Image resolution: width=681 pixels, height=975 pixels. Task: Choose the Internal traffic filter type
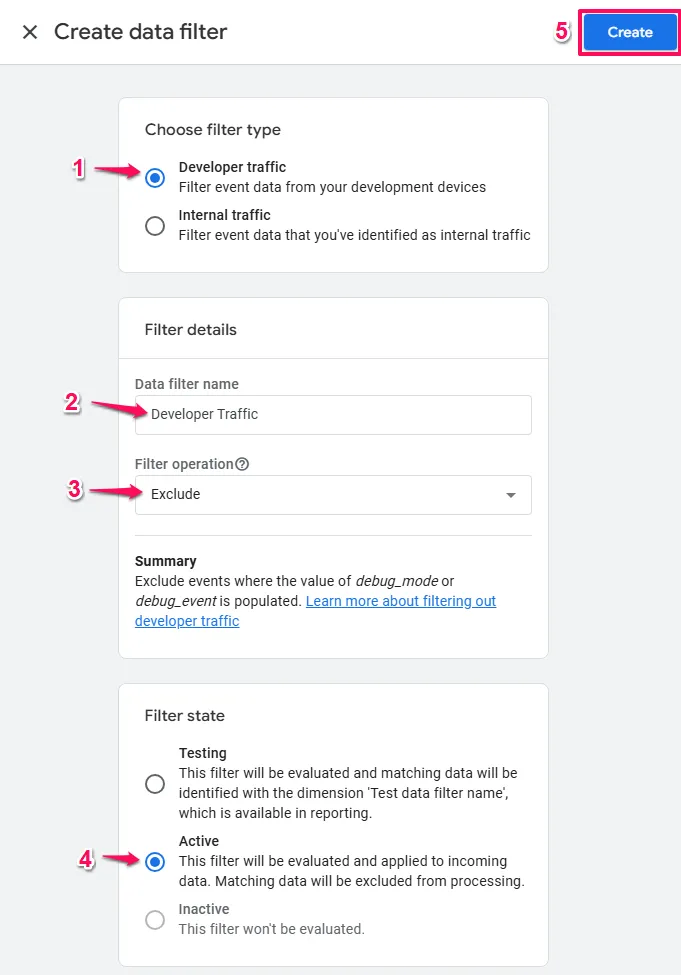click(x=155, y=226)
